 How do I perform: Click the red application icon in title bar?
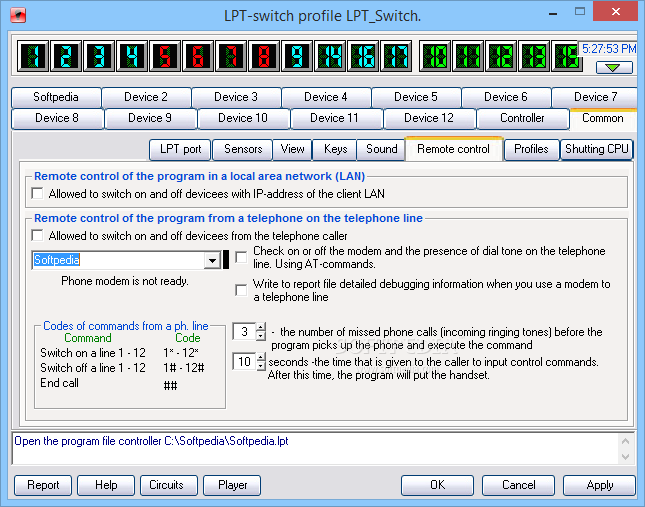(x=18, y=16)
